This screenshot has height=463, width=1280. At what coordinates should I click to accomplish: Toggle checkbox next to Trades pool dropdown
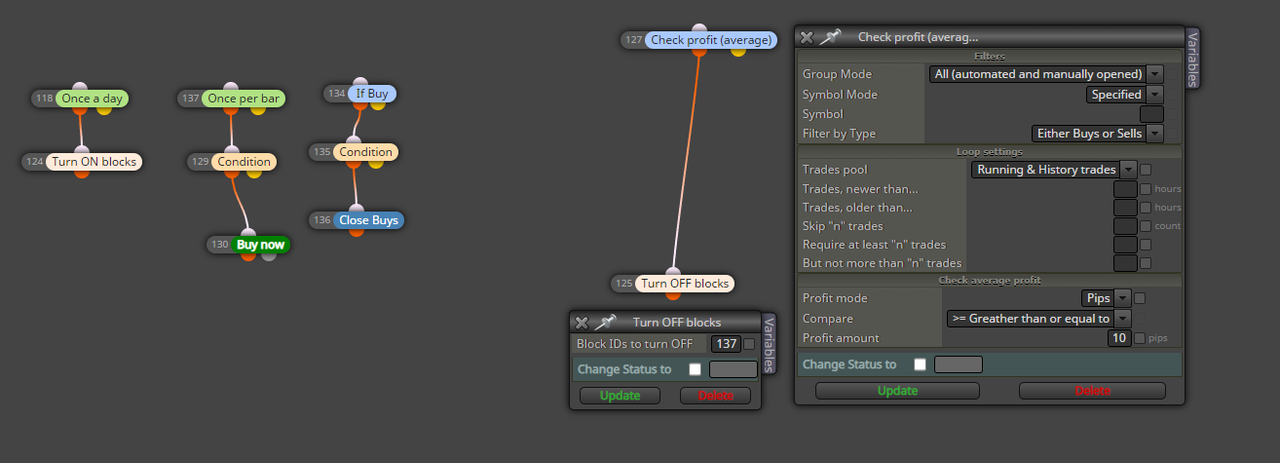coord(1146,170)
